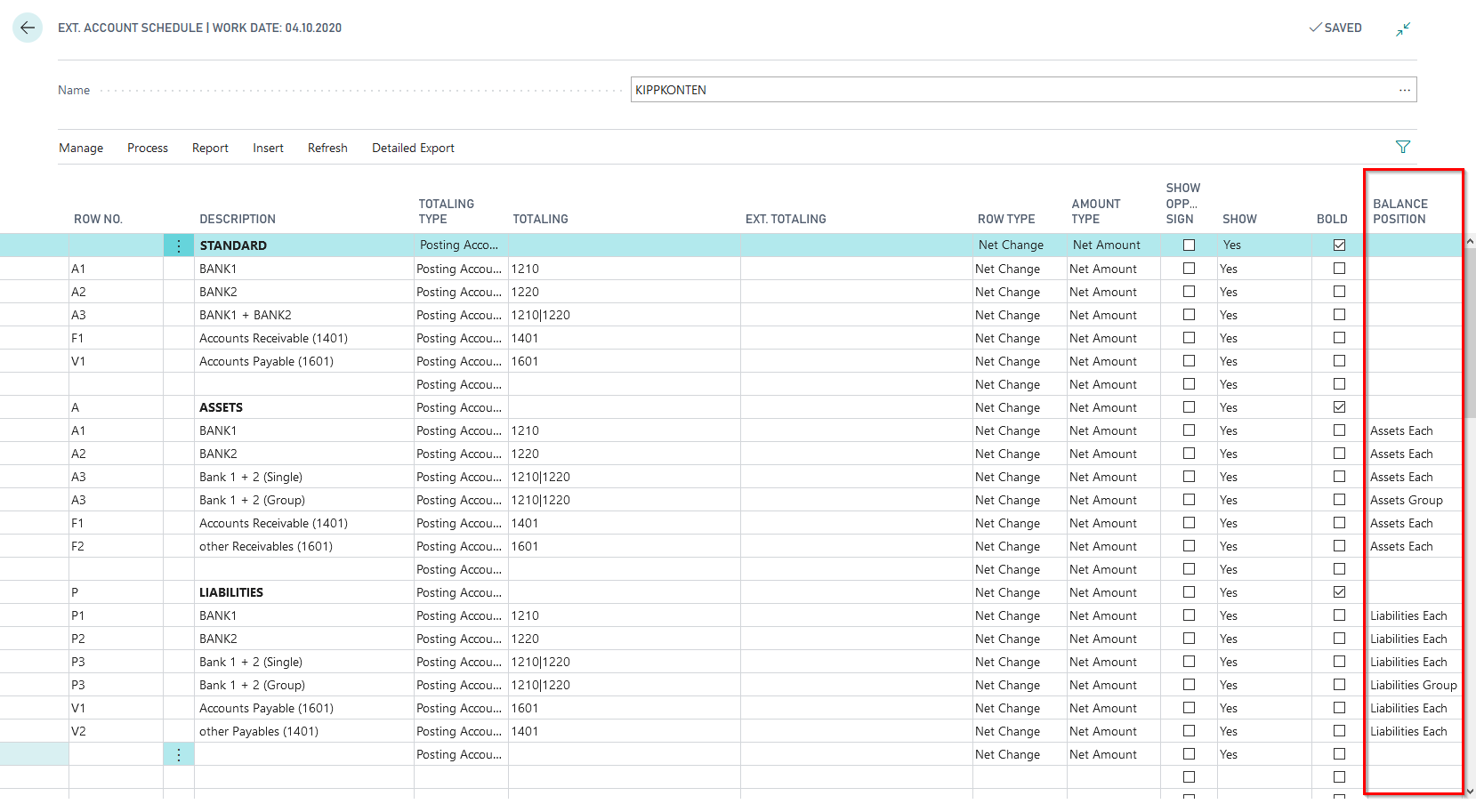The height and width of the screenshot is (812, 1476).
Task: Enable Show Opposite Sign for the BANK1 row
Action: [x=1190, y=268]
